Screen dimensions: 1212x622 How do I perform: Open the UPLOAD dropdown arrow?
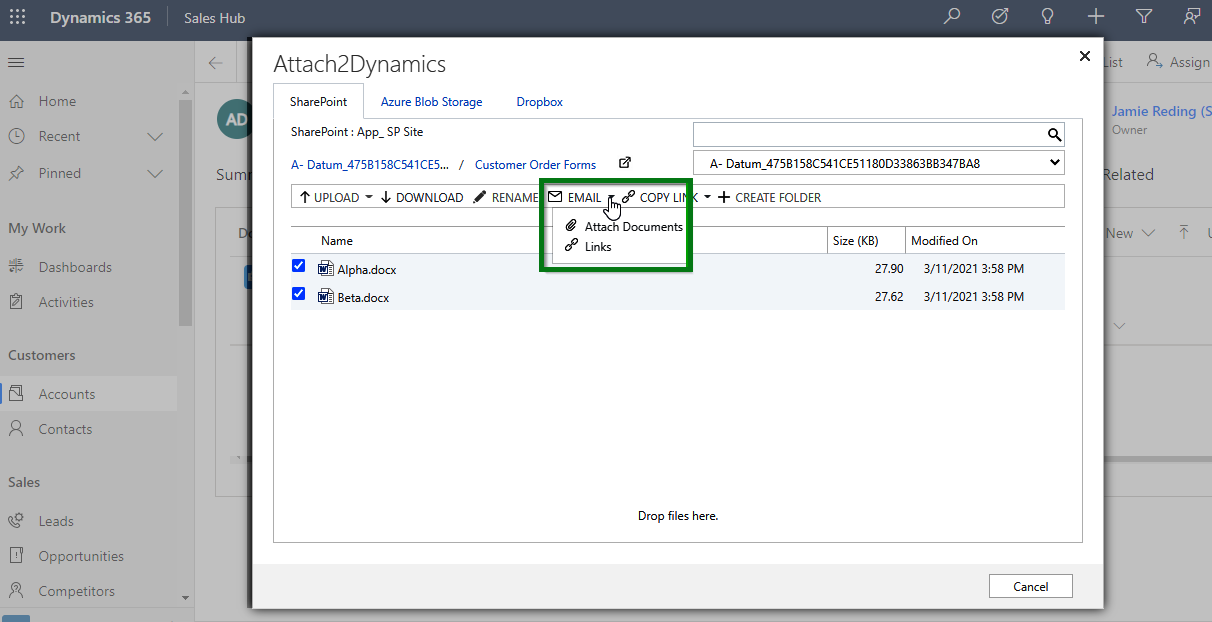pos(369,197)
